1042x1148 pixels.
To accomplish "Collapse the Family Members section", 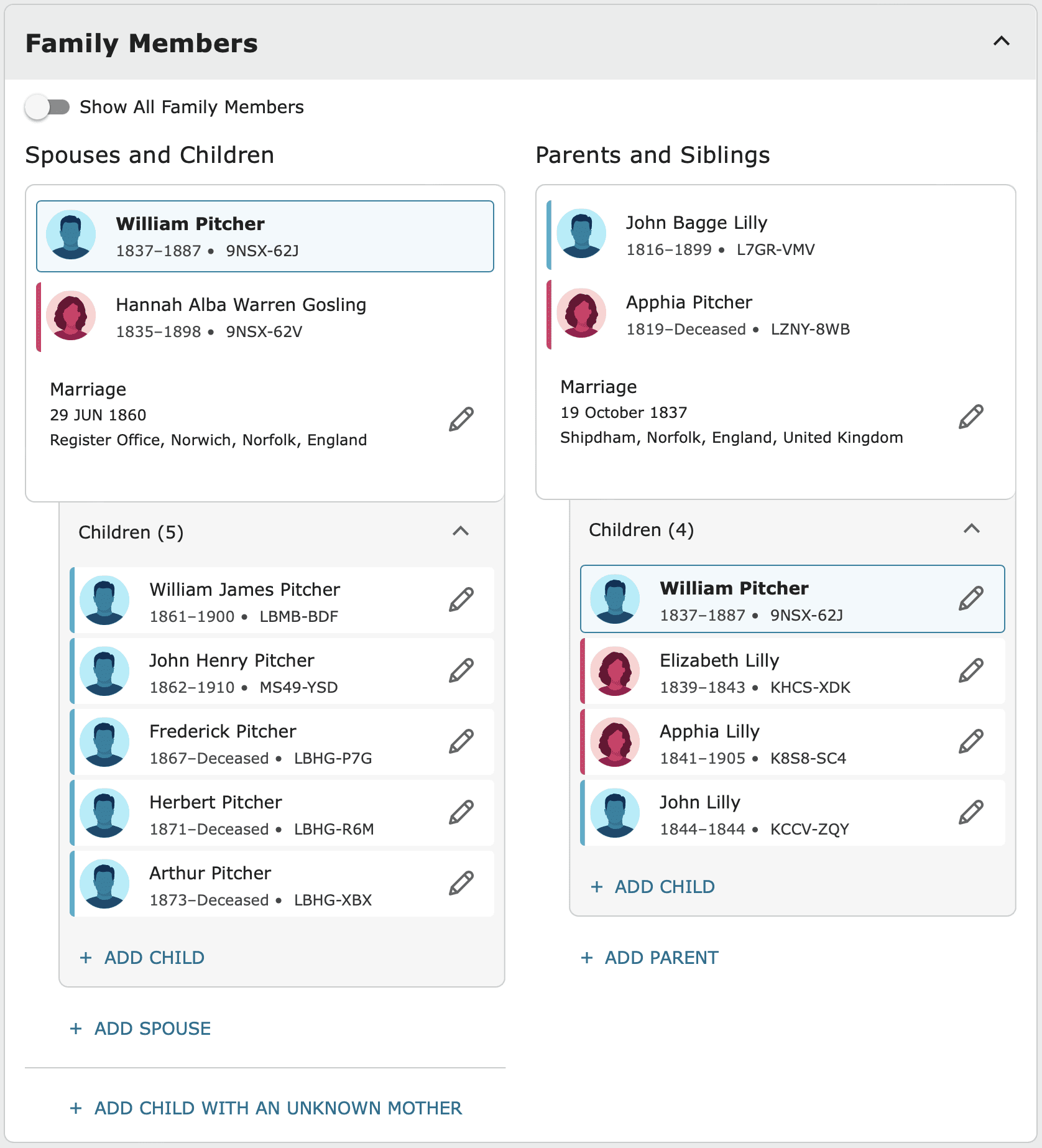I will [x=1002, y=42].
